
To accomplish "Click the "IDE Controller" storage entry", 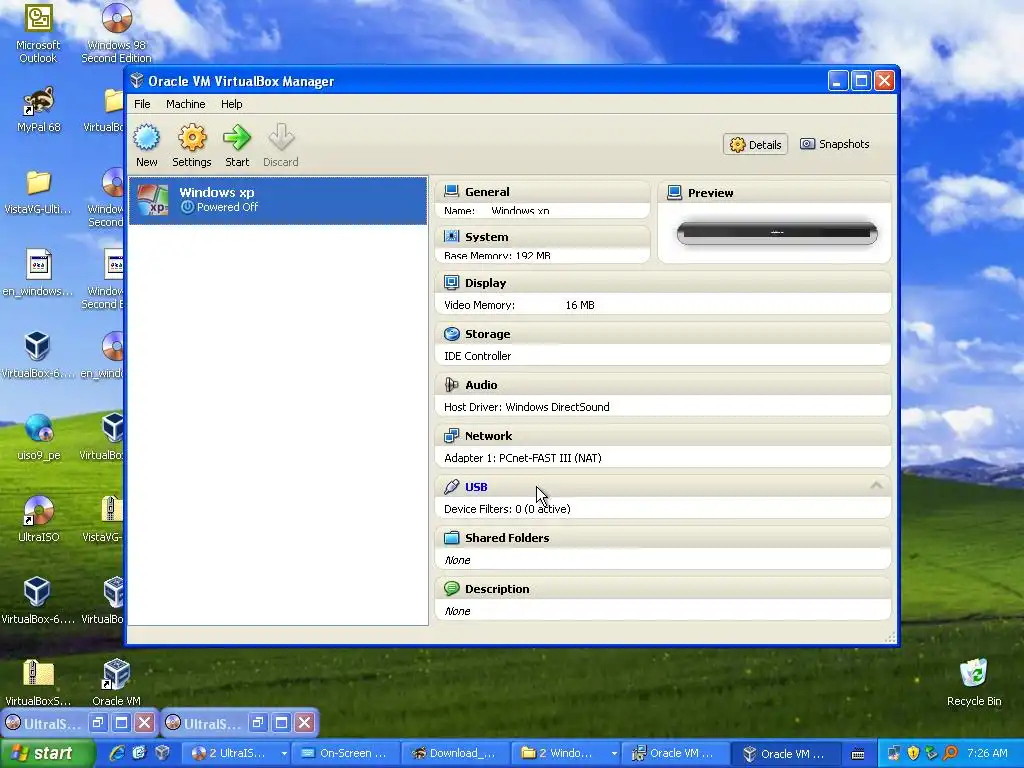I will click(x=477, y=356).
